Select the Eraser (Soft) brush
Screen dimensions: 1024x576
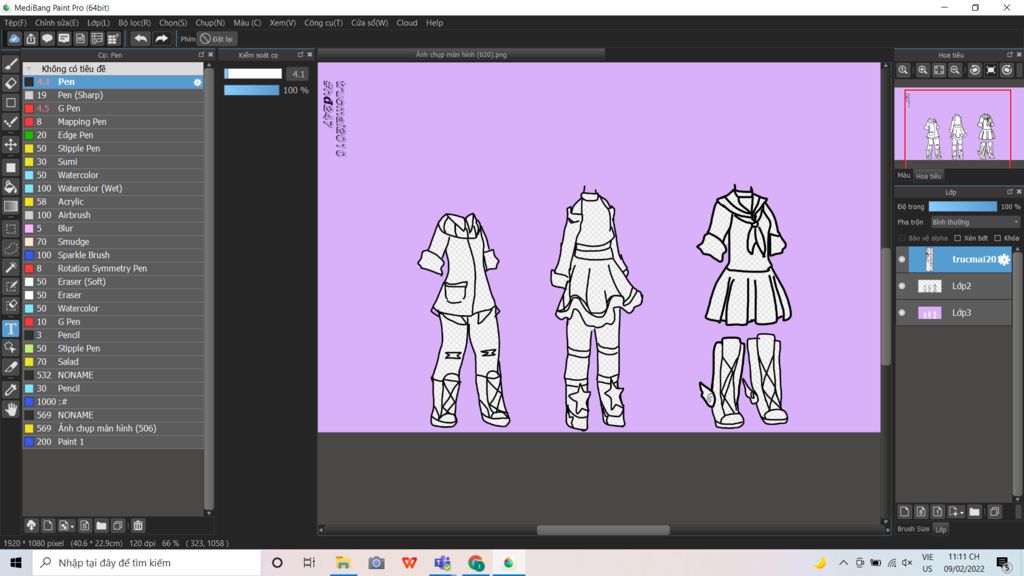point(113,281)
